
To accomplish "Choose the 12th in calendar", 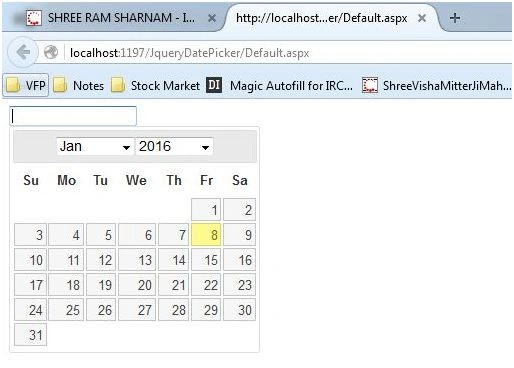I will pyautogui.click(x=101, y=260).
